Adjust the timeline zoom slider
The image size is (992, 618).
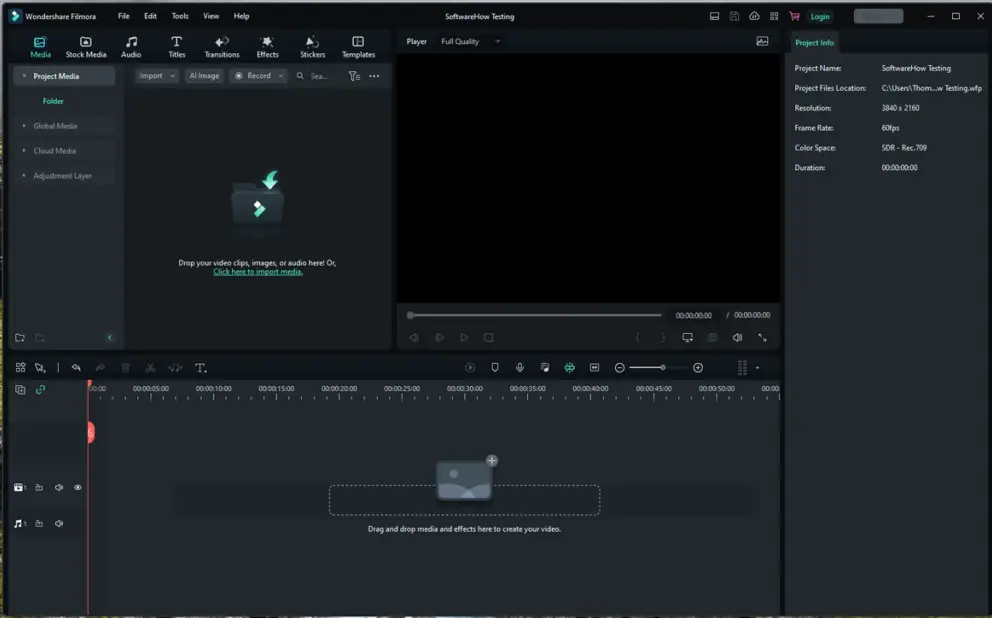[x=662, y=367]
